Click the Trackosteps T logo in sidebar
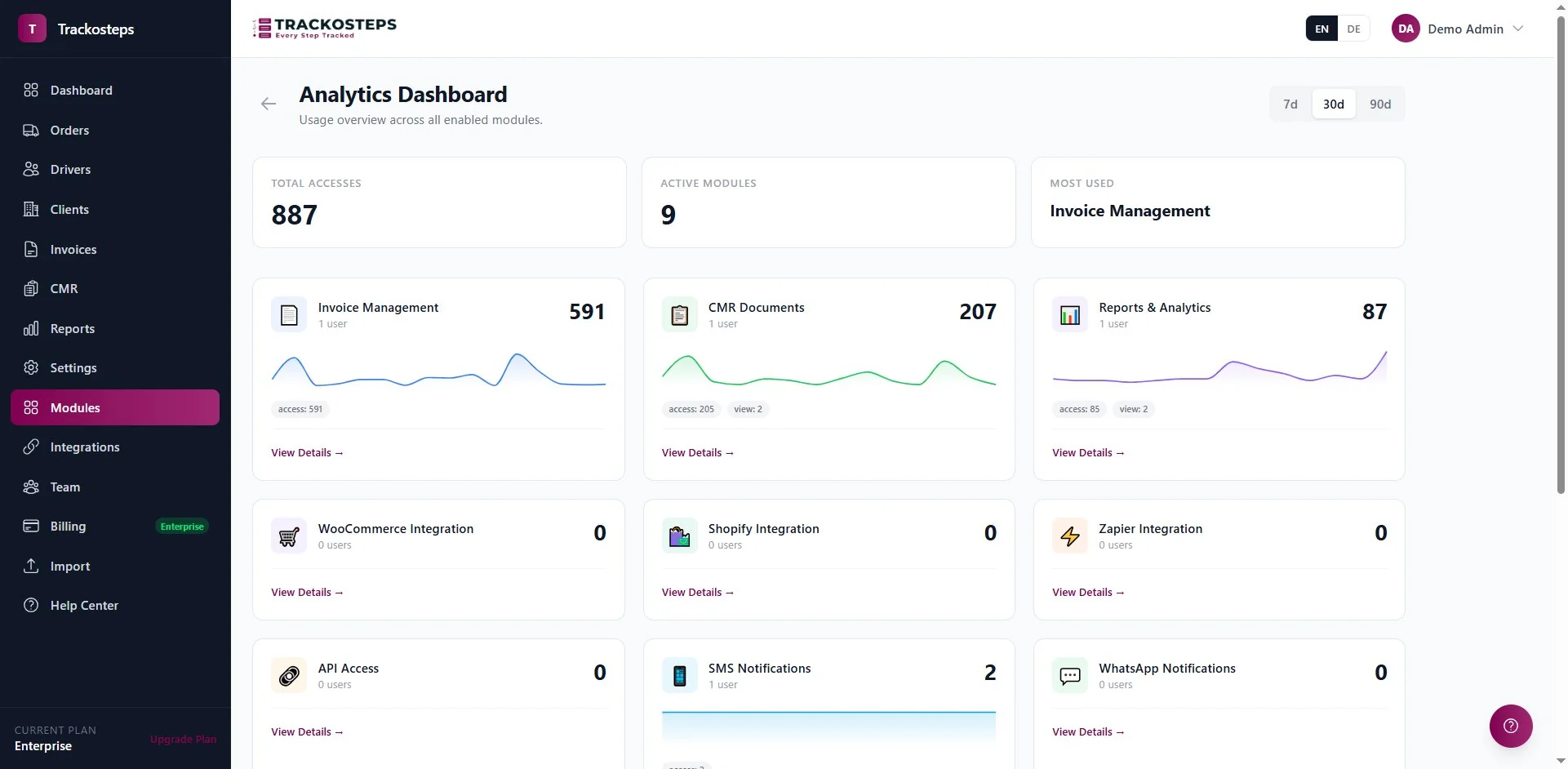Image resolution: width=1568 pixels, height=769 pixels. (x=32, y=29)
